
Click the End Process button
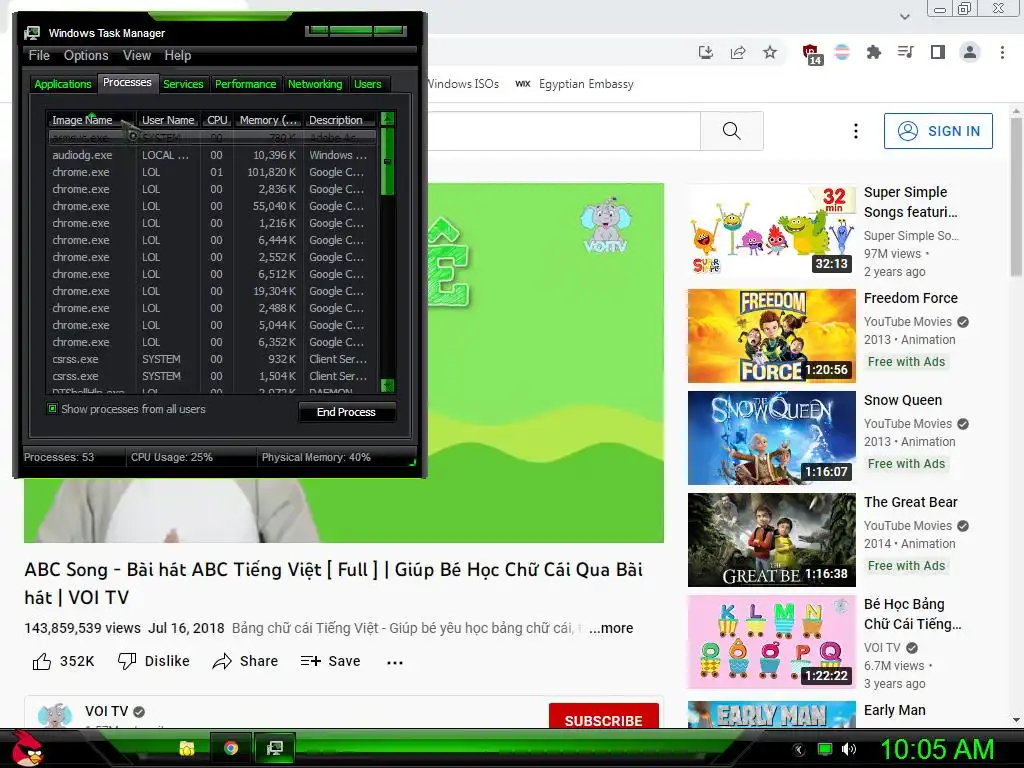346,412
